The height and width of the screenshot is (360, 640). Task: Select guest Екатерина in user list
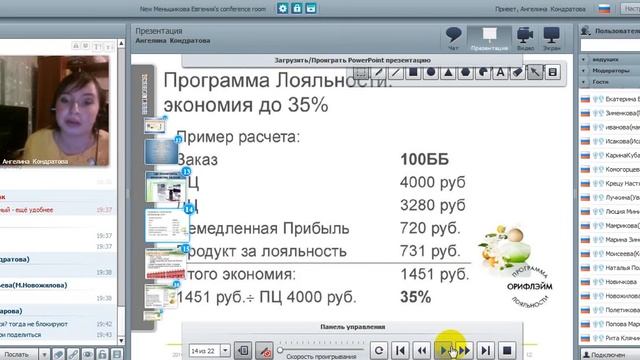point(610,99)
